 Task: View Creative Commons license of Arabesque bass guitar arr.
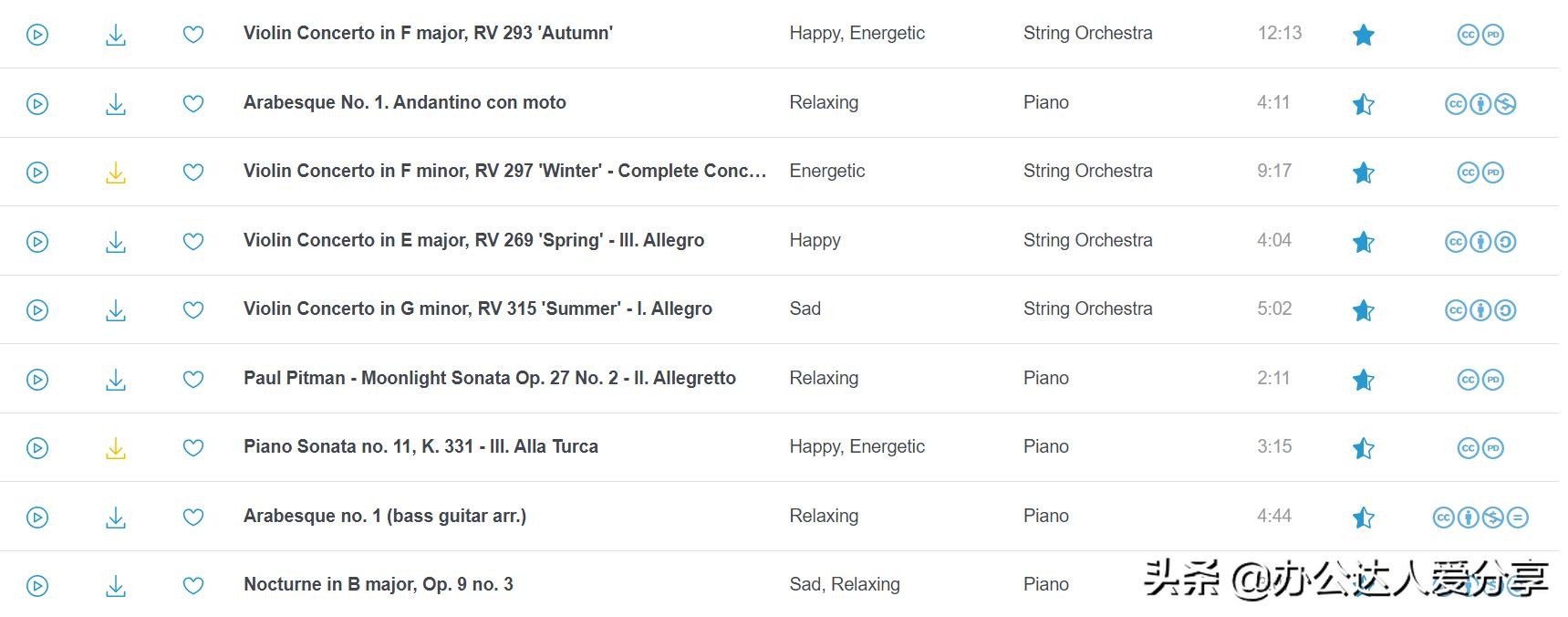(x=1480, y=518)
